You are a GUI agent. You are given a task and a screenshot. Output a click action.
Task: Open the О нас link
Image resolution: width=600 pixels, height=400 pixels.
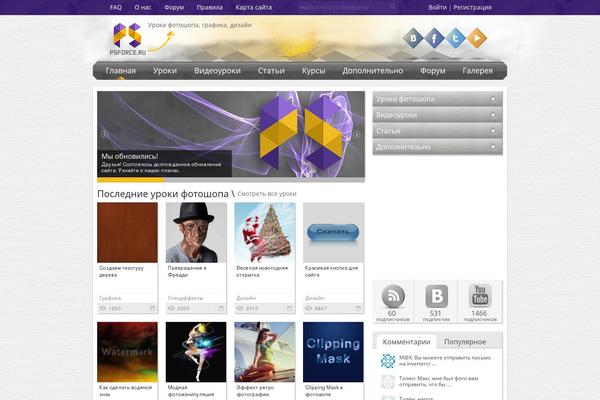(x=143, y=7)
